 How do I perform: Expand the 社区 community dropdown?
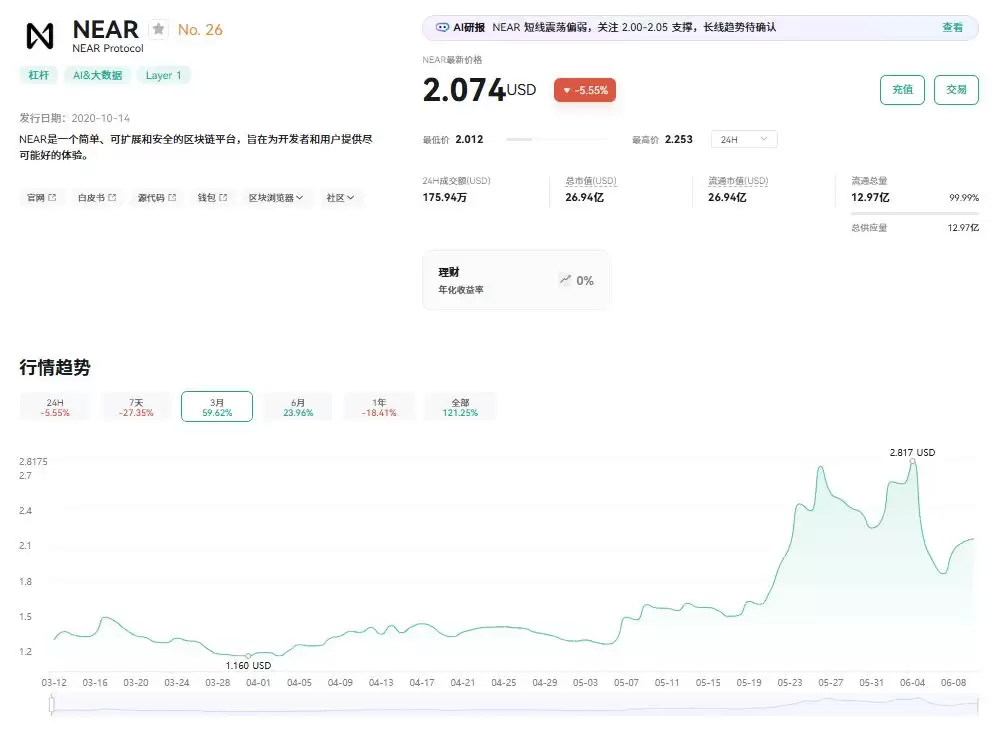[x=340, y=197]
